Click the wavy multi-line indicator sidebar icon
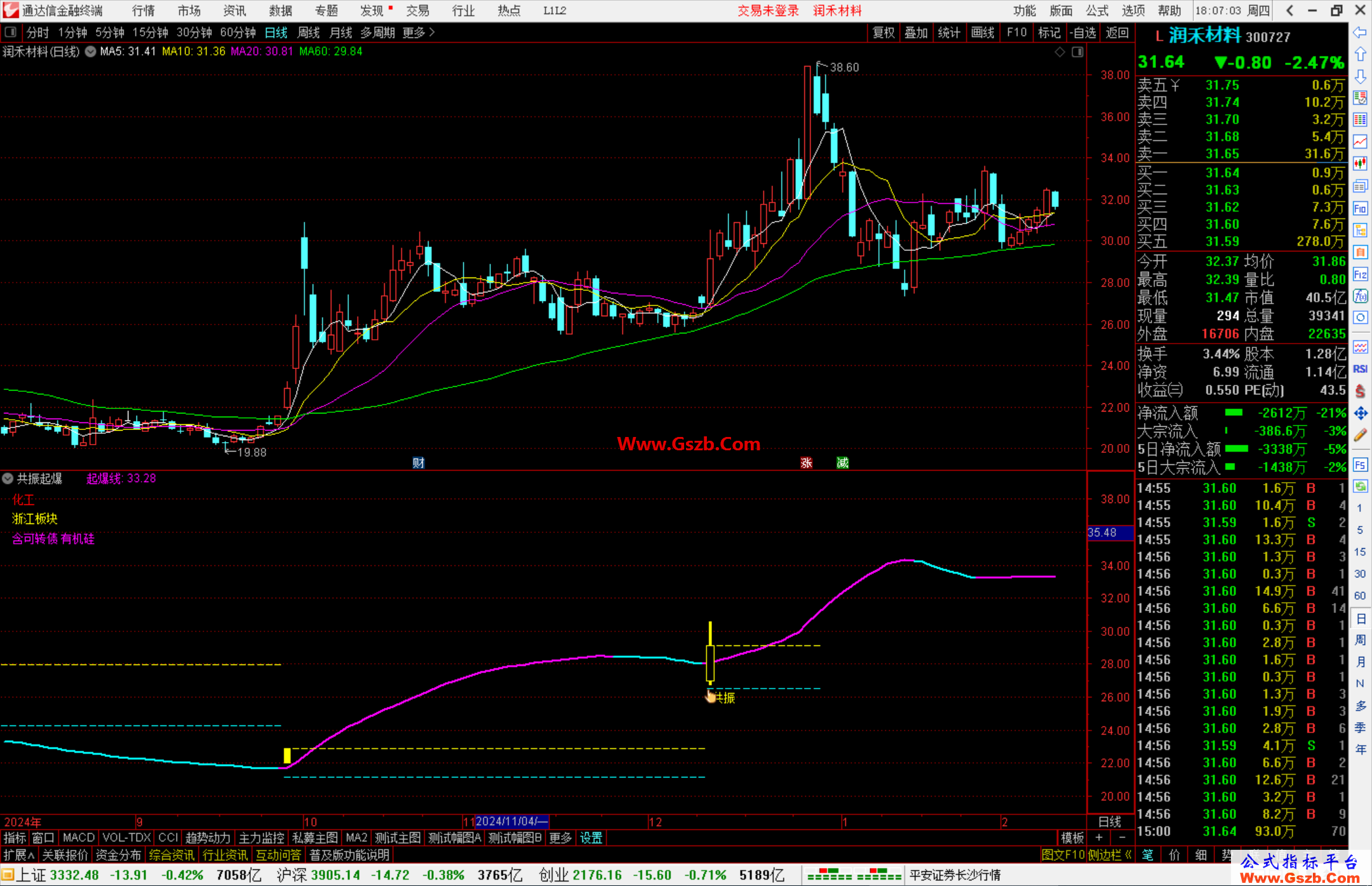1372x886 pixels. click(1360, 347)
